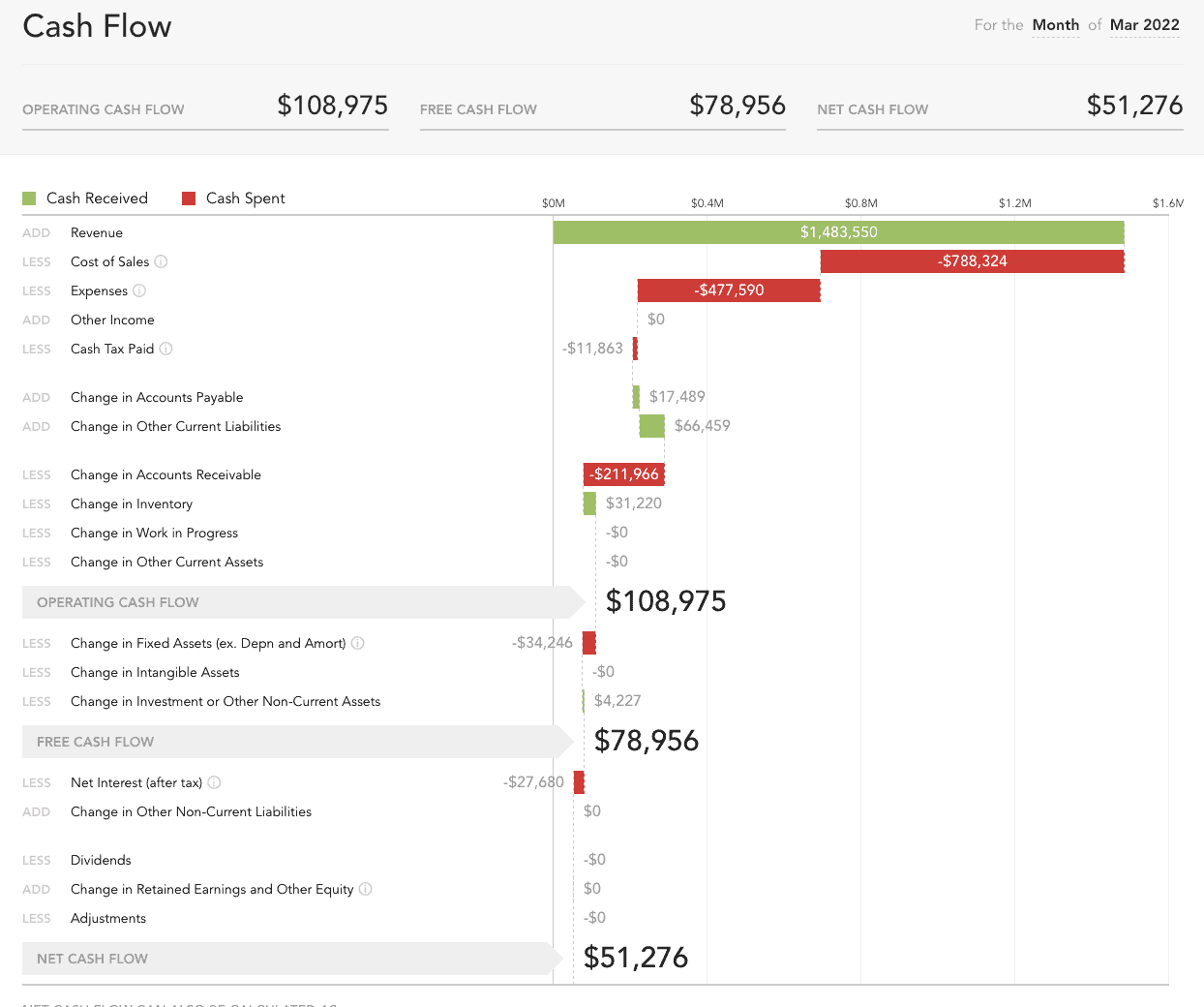Click the red Accounts Receivable bar -$211,966
Image resolution: width=1204 pixels, height=1007 pixels.
coord(624,474)
